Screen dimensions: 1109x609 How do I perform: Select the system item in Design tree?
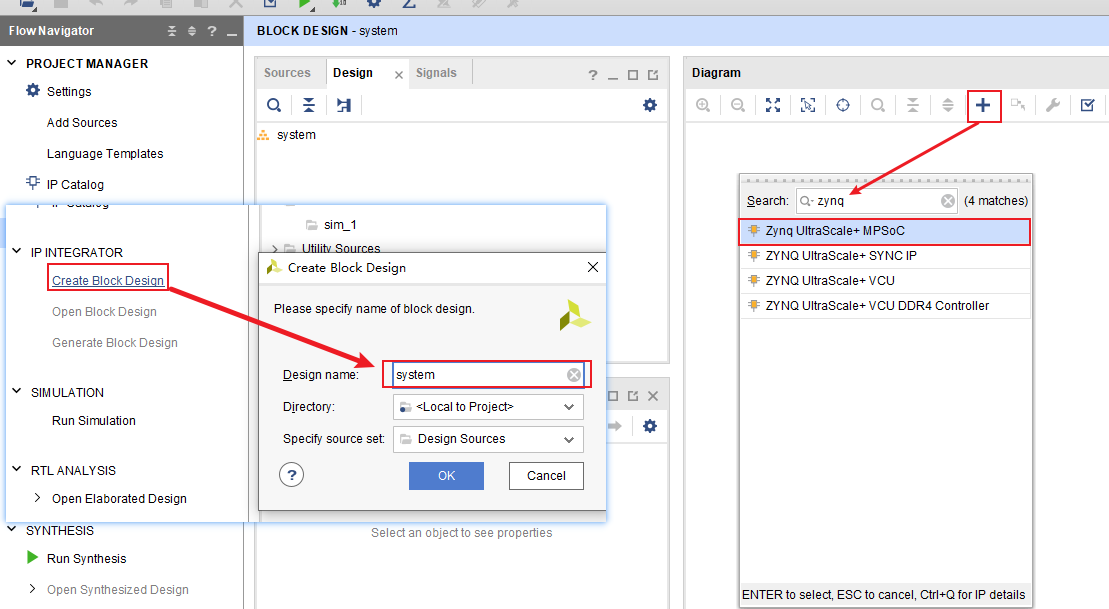[296, 135]
